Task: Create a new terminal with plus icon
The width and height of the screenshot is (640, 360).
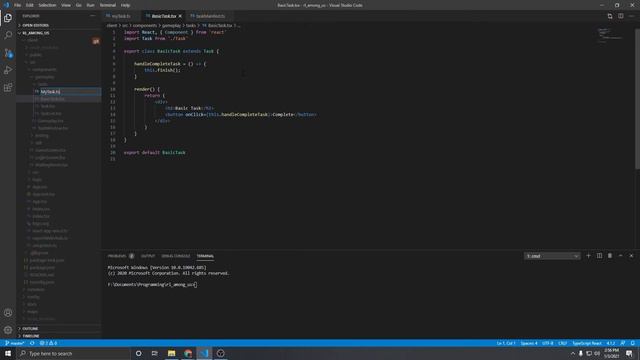Action: pyautogui.click(x=588, y=256)
